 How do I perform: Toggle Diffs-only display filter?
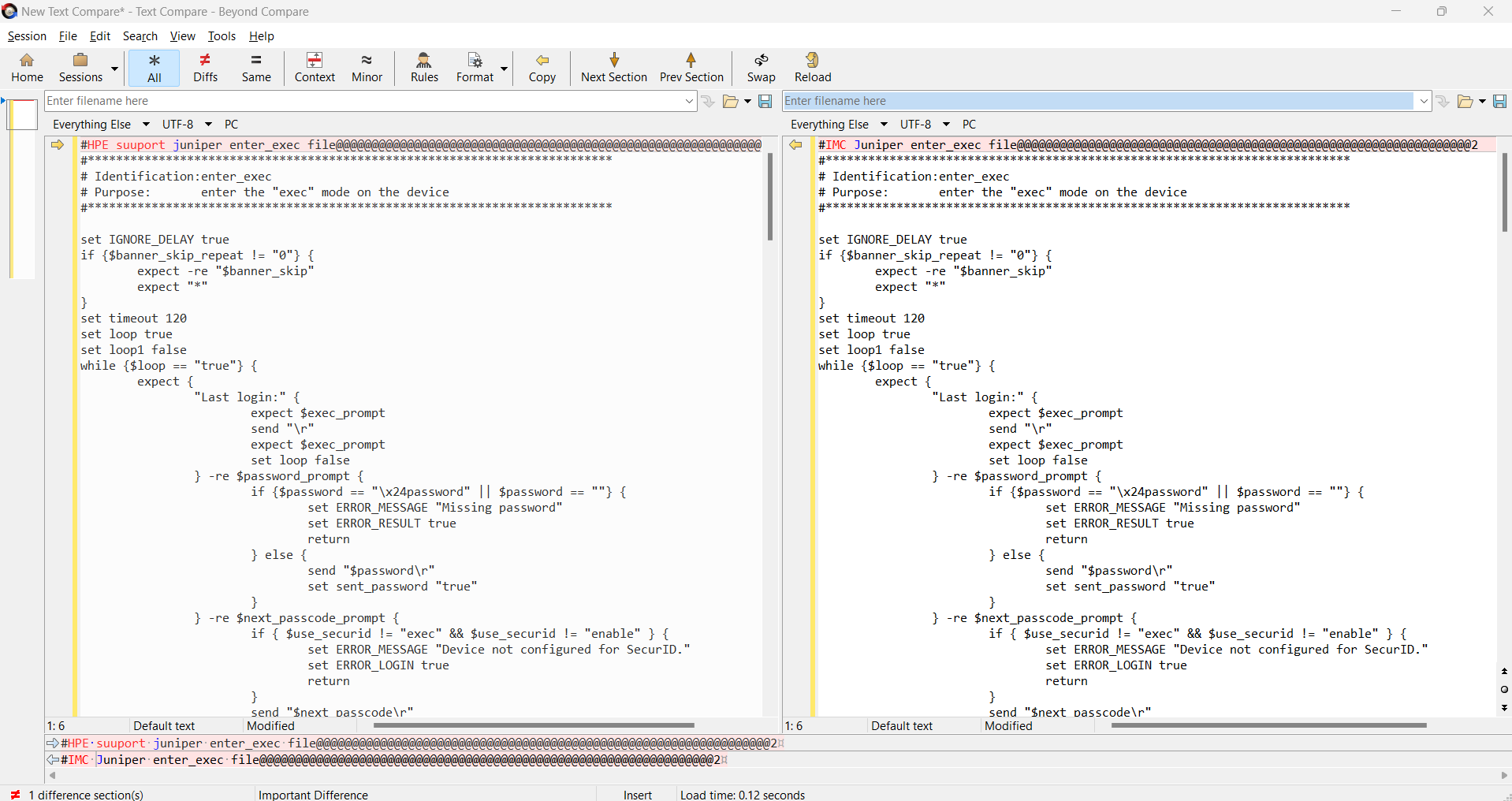coord(205,68)
